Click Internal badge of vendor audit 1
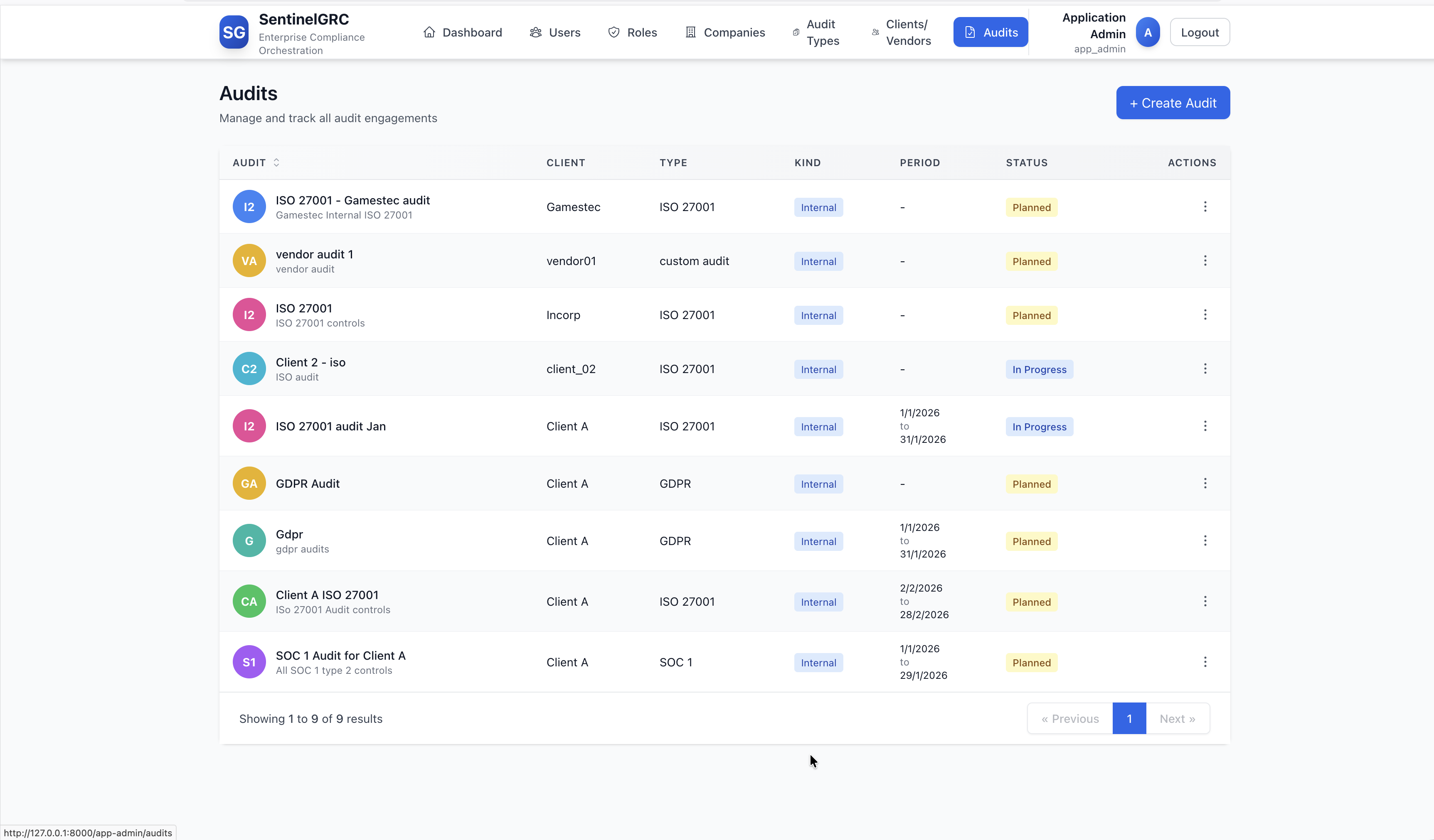The height and width of the screenshot is (840, 1434). [818, 262]
